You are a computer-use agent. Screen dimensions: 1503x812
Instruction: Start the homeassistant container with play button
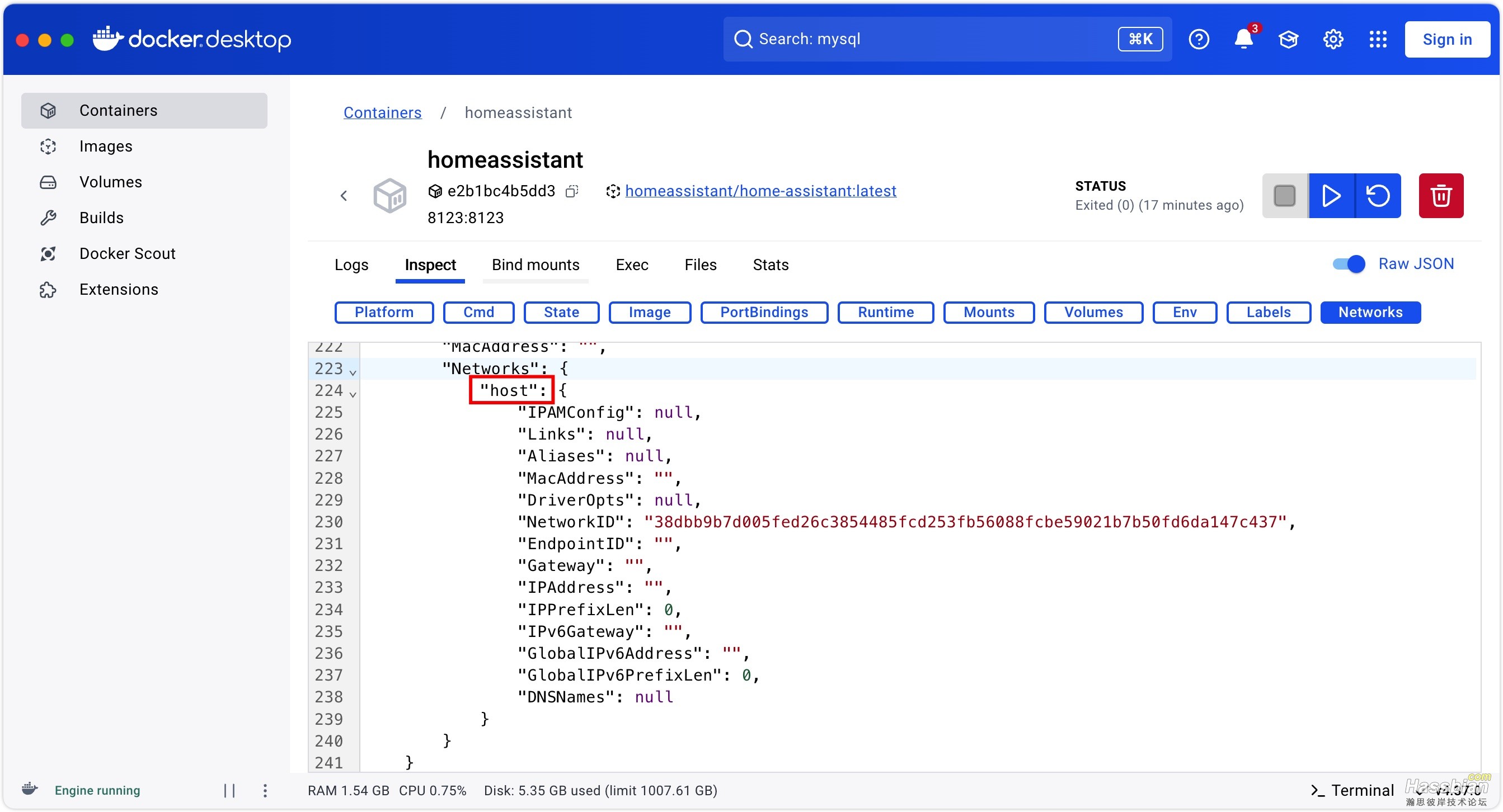tap(1331, 195)
